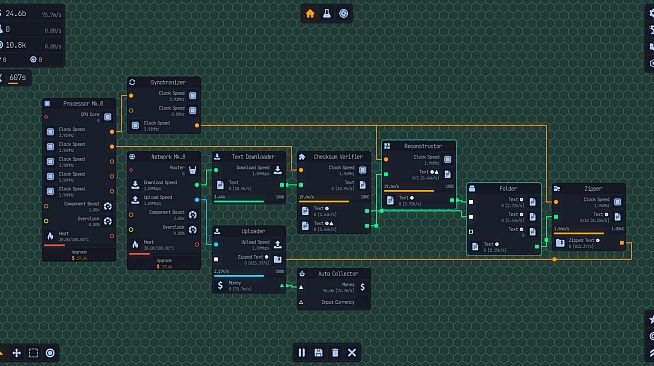Click Zipper Zipped Text orange output port

click(x=622, y=243)
